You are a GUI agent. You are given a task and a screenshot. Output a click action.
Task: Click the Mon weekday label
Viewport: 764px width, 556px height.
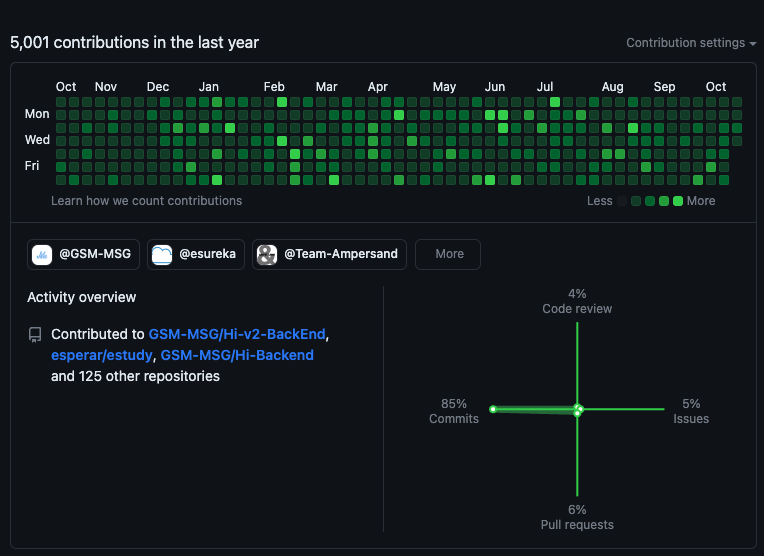coord(37,114)
